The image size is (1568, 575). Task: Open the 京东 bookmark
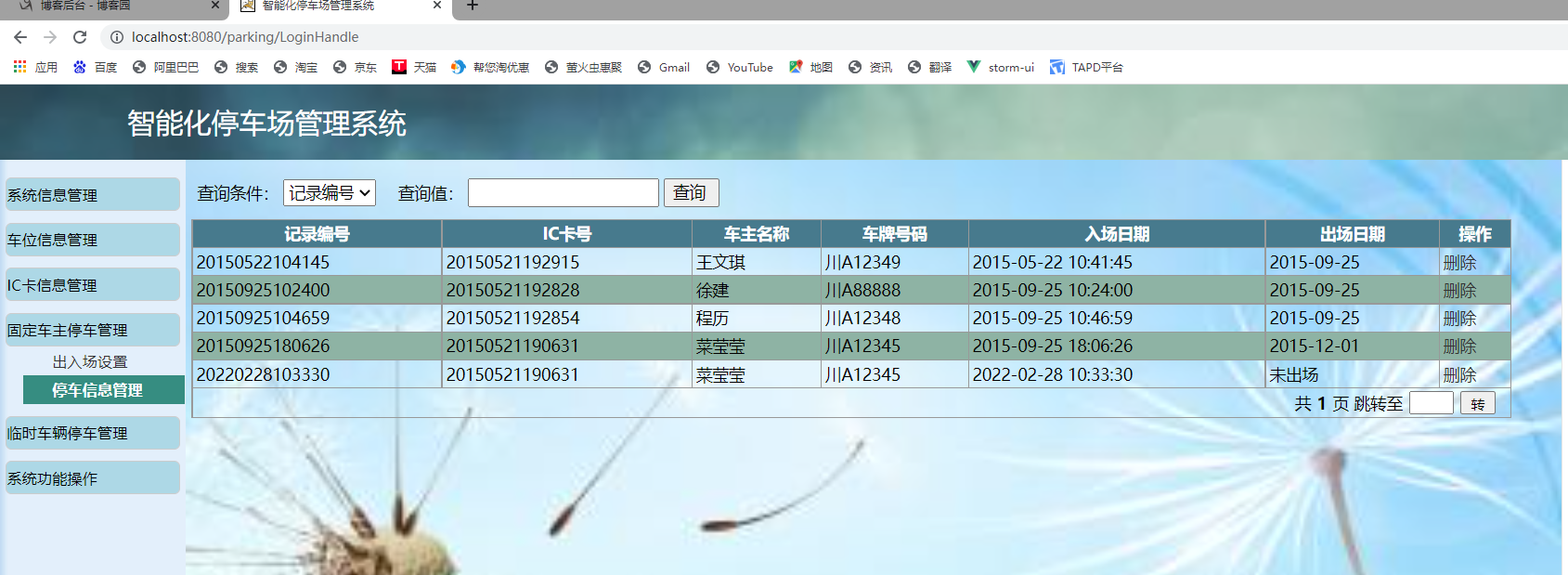point(355,67)
